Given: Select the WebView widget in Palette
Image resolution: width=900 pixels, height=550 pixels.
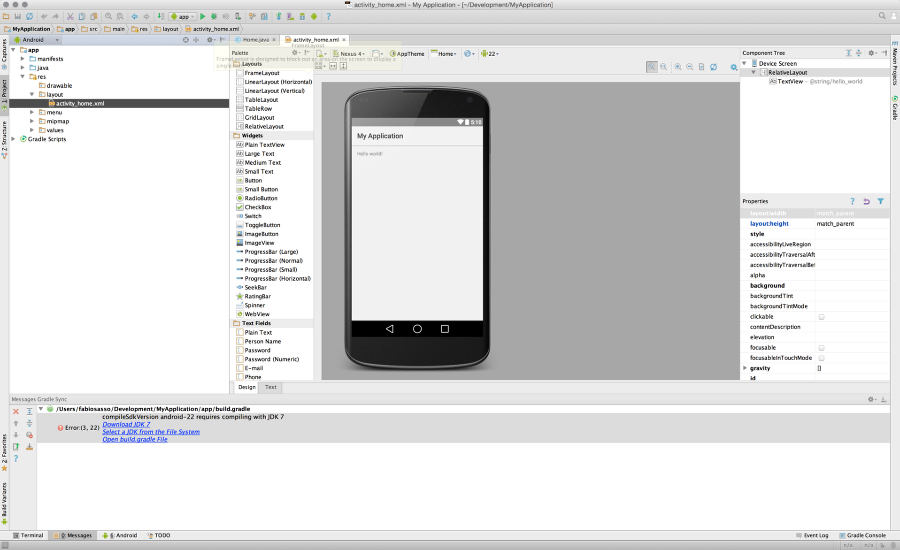Looking at the screenshot, I should click(257, 314).
